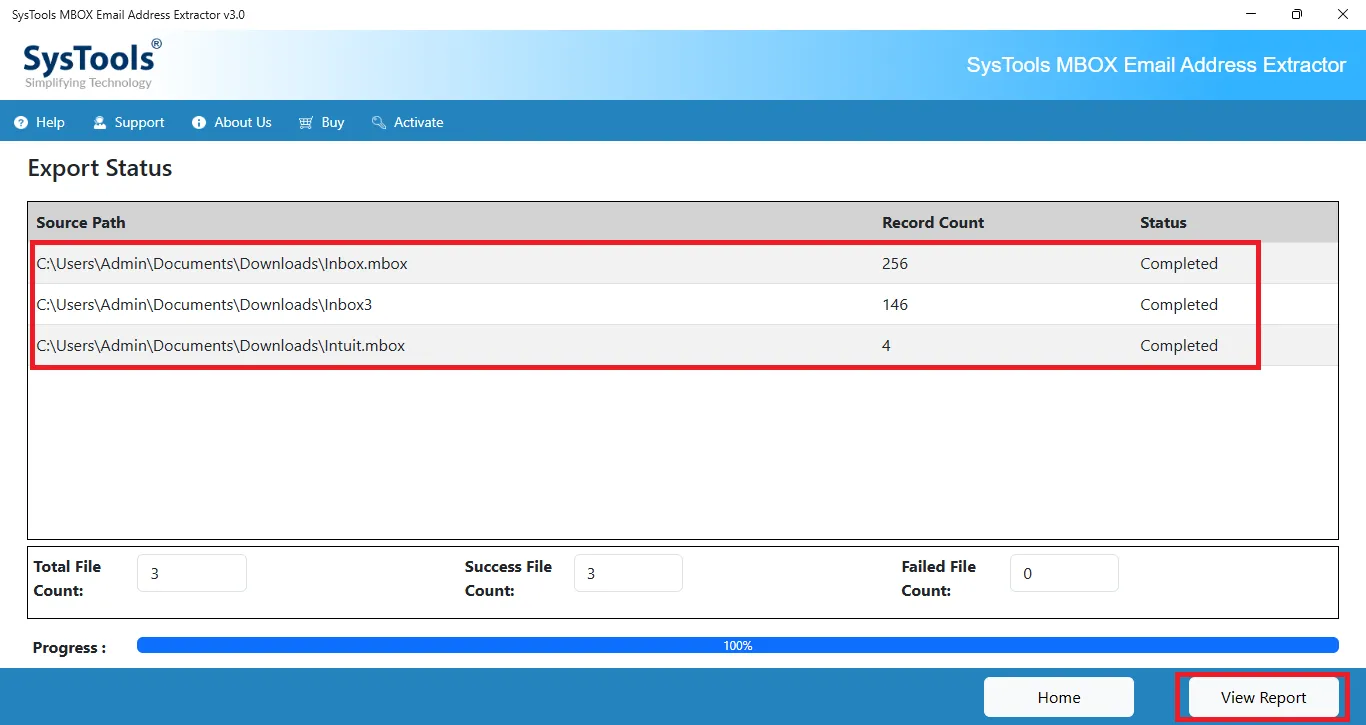The image size is (1366, 725).
Task: Click the Source Path column header
Action: (x=81, y=223)
